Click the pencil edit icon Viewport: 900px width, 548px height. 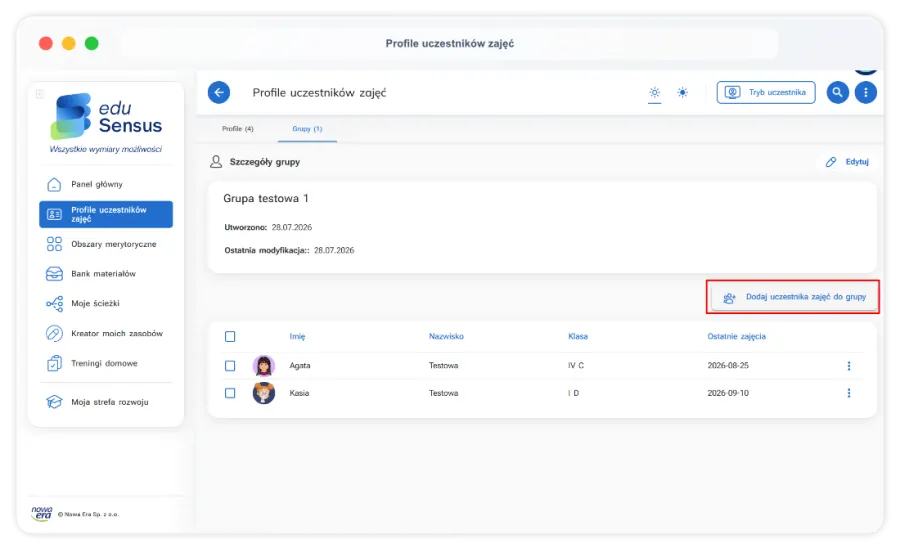coord(831,162)
